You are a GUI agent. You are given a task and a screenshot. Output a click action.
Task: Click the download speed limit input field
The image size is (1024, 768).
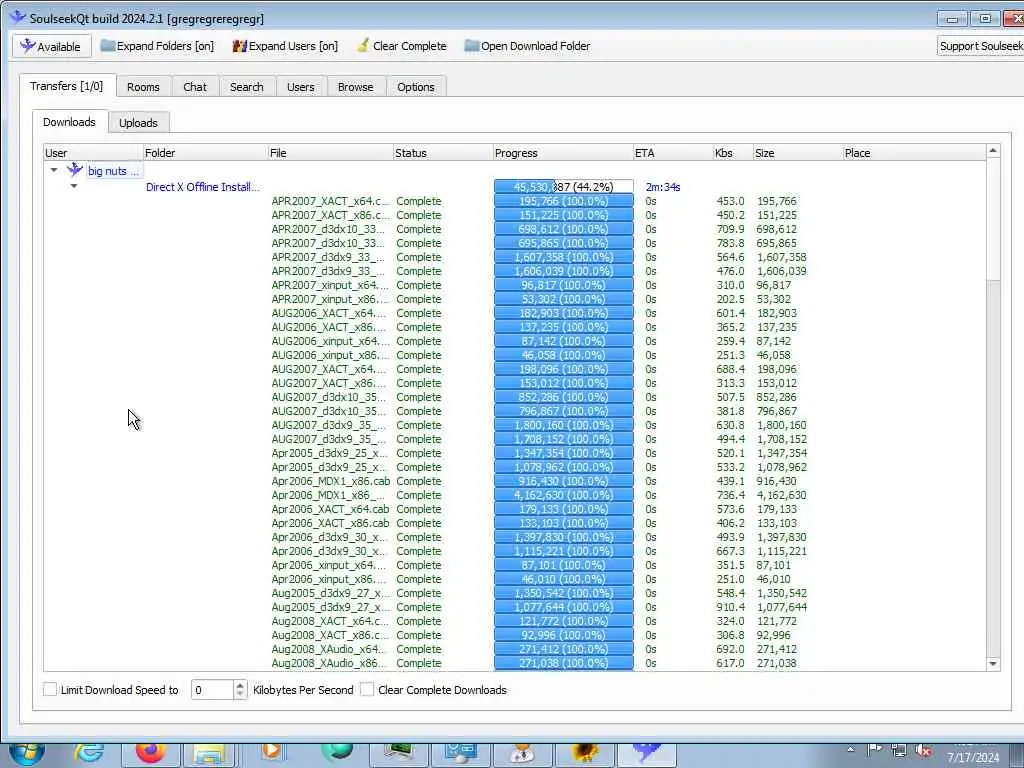[212, 690]
